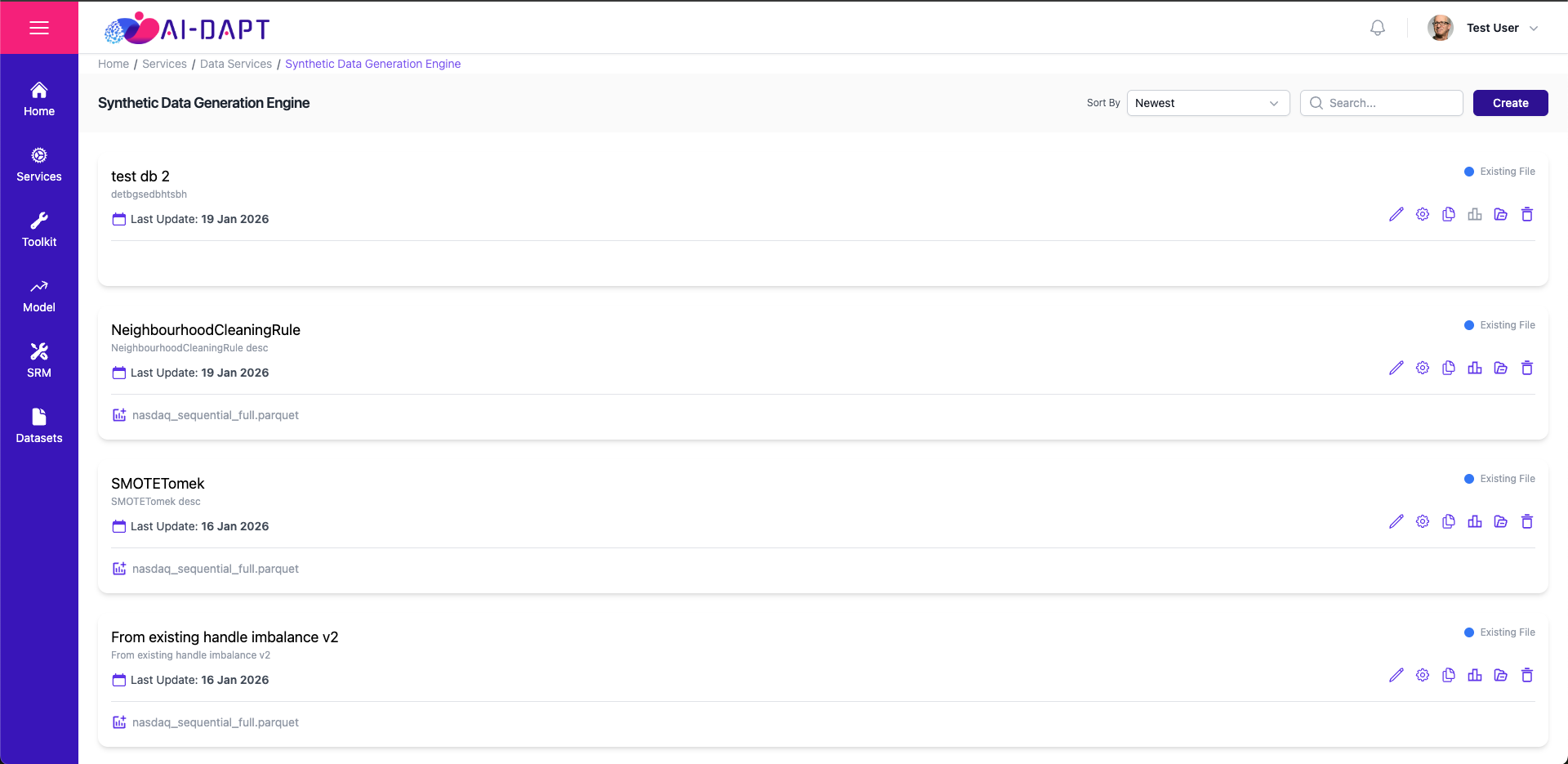
Task: Open Model in sidebar
Action: (x=39, y=295)
